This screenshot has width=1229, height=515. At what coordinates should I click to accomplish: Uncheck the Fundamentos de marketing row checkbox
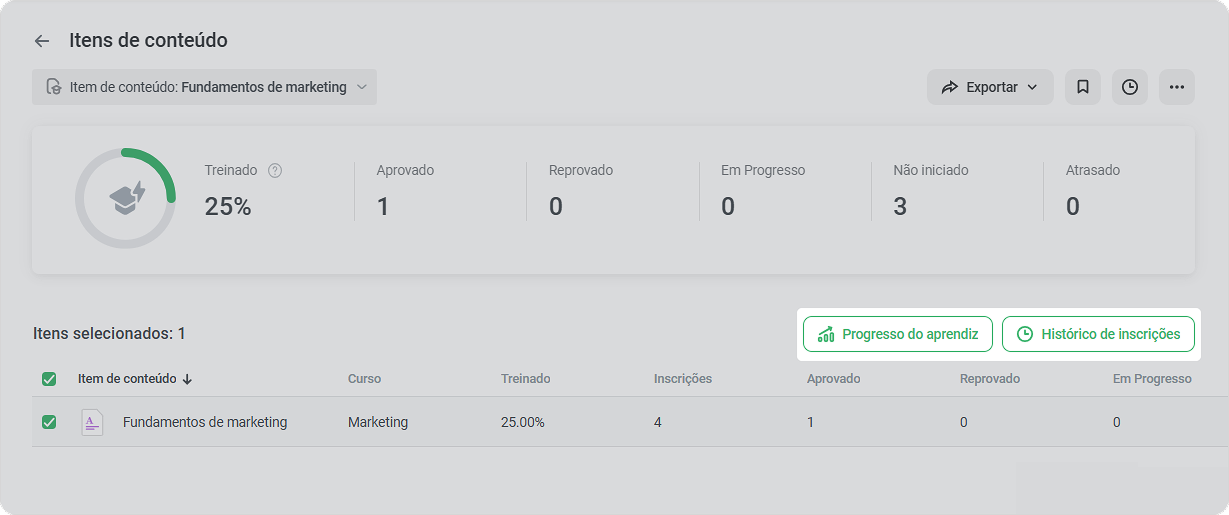tap(49, 422)
